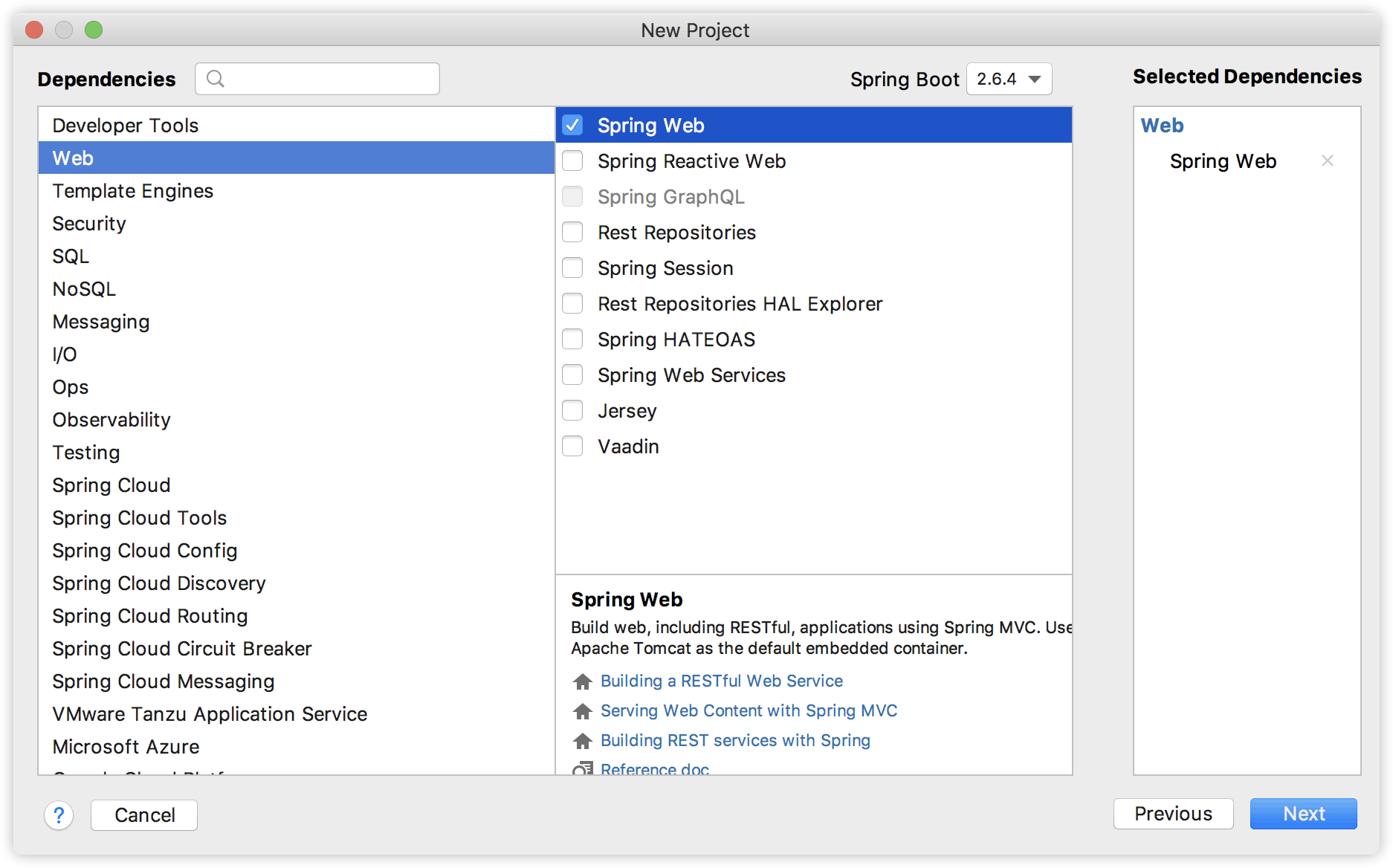
Task: Select the Security category
Action: (89, 224)
